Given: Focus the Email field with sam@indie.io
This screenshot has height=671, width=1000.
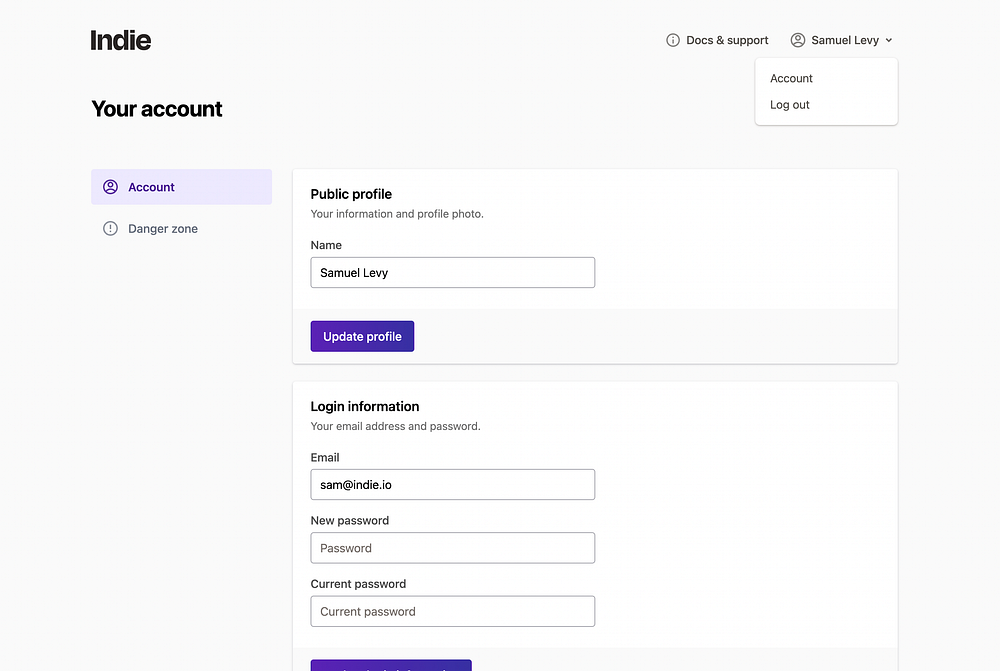Looking at the screenshot, I should pyautogui.click(x=453, y=485).
